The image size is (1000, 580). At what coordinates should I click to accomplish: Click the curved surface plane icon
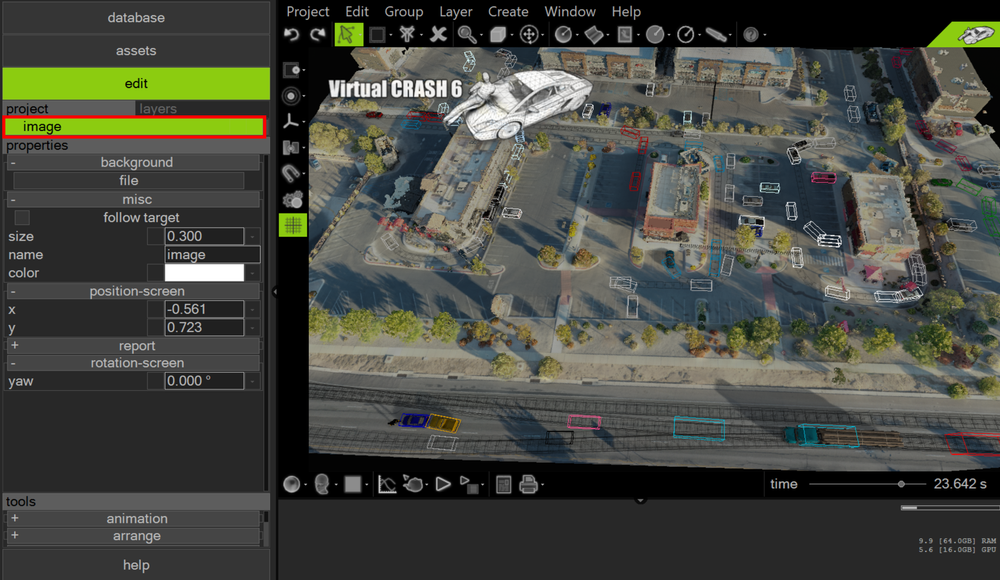point(593,34)
